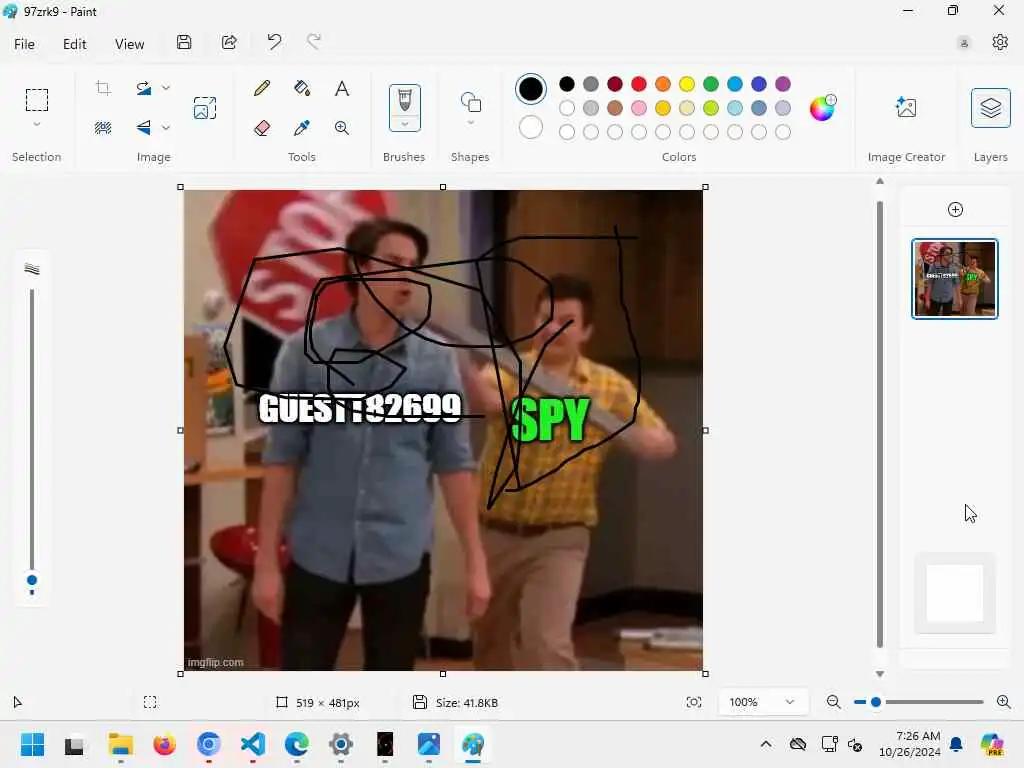This screenshot has width=1024, height=768.
Task: Expand the Selection options chevron
Action: tap(37, 124)
